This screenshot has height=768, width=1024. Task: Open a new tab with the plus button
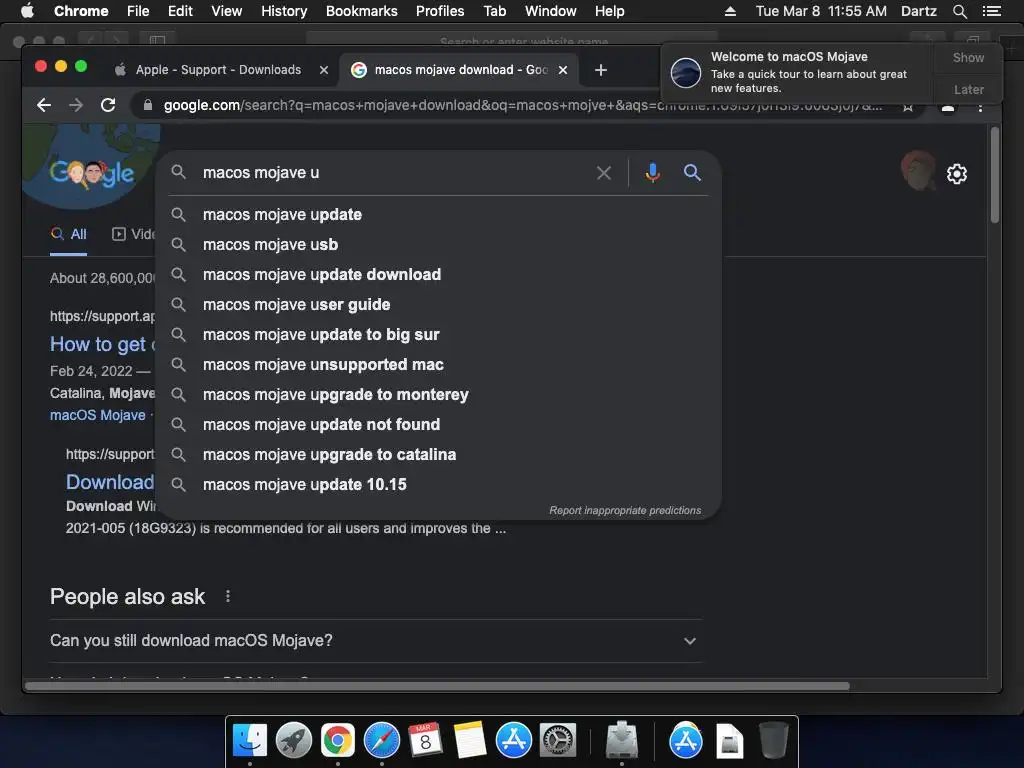tap(601, 70)
